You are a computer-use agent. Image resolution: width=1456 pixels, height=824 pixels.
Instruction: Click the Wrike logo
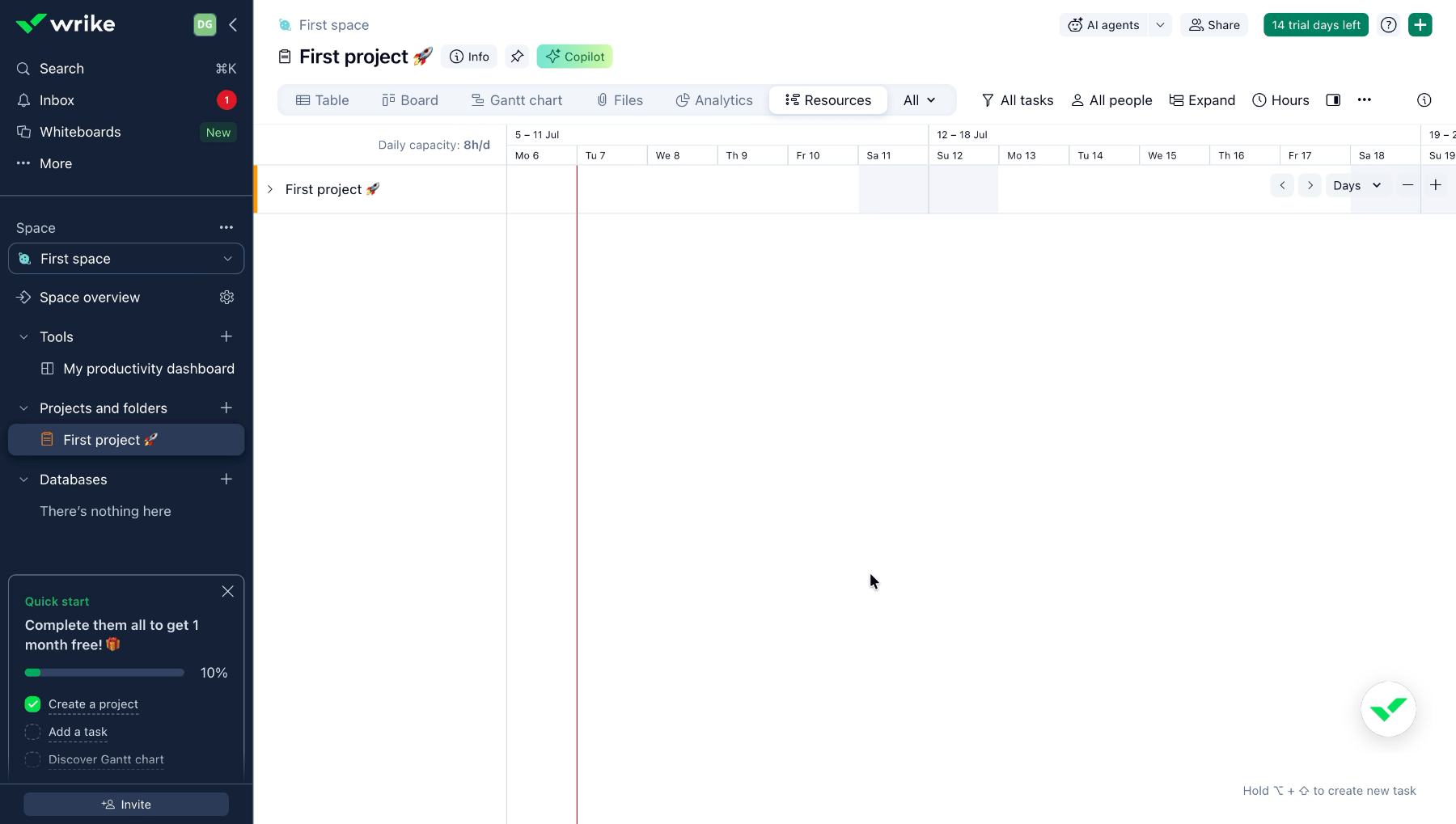65,24
